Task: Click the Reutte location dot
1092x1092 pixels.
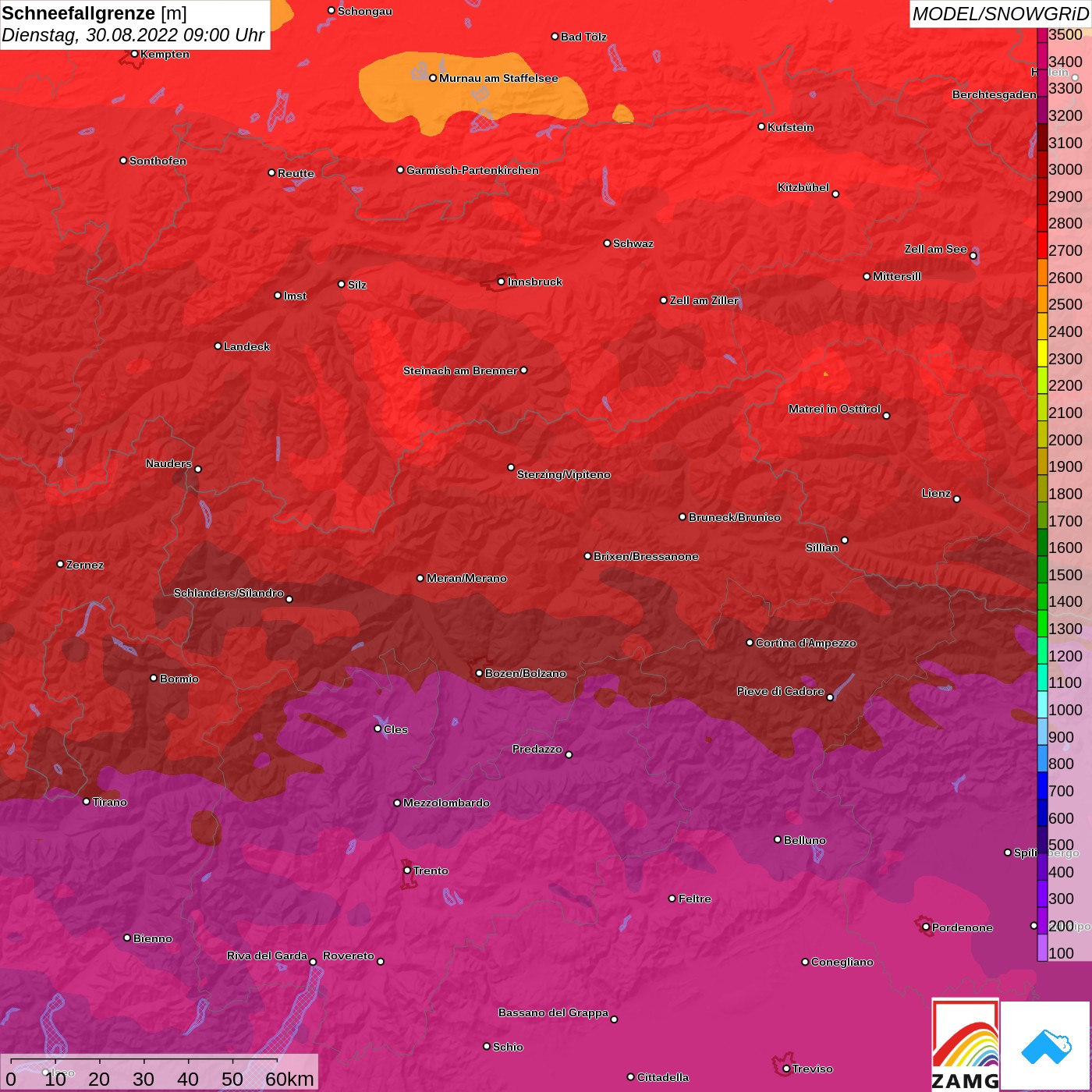Action: click(x=271, y=173)
